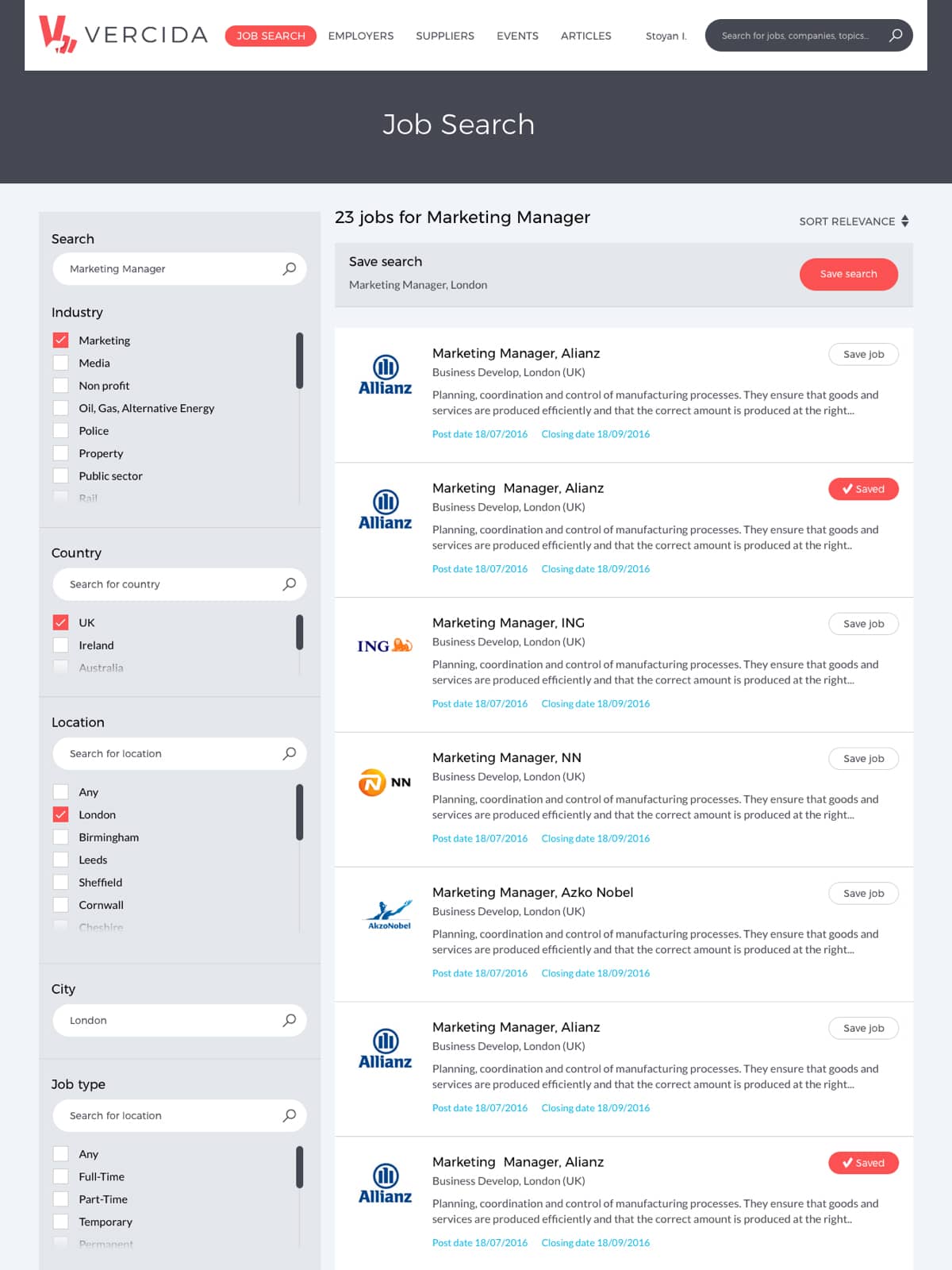Save the Marketing Manager, ING job
Viewport: 952px width, 1270px height.
point(863,624)
